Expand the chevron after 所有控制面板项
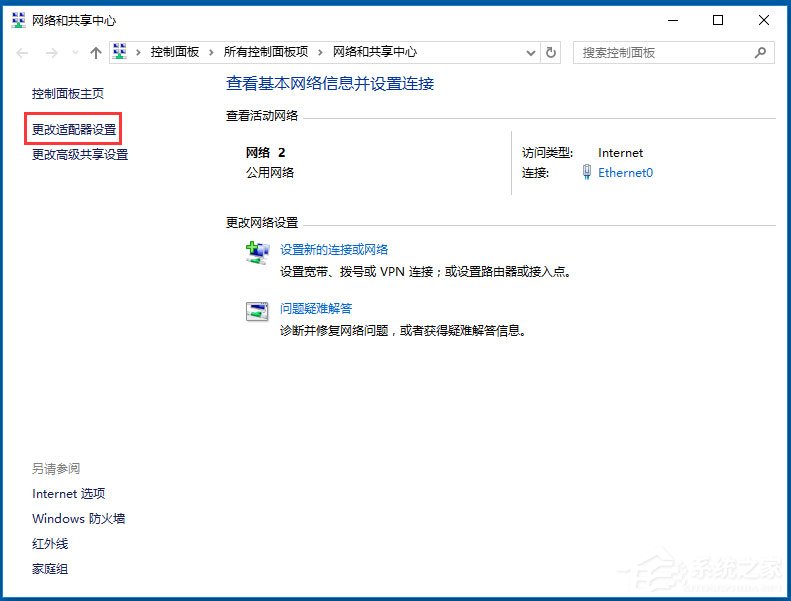 [320, 52]
